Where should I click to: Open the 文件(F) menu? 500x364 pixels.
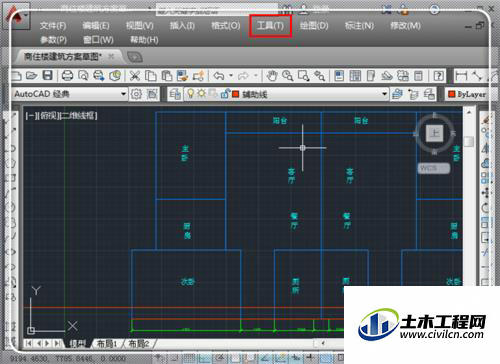click(x=53, y=26)
